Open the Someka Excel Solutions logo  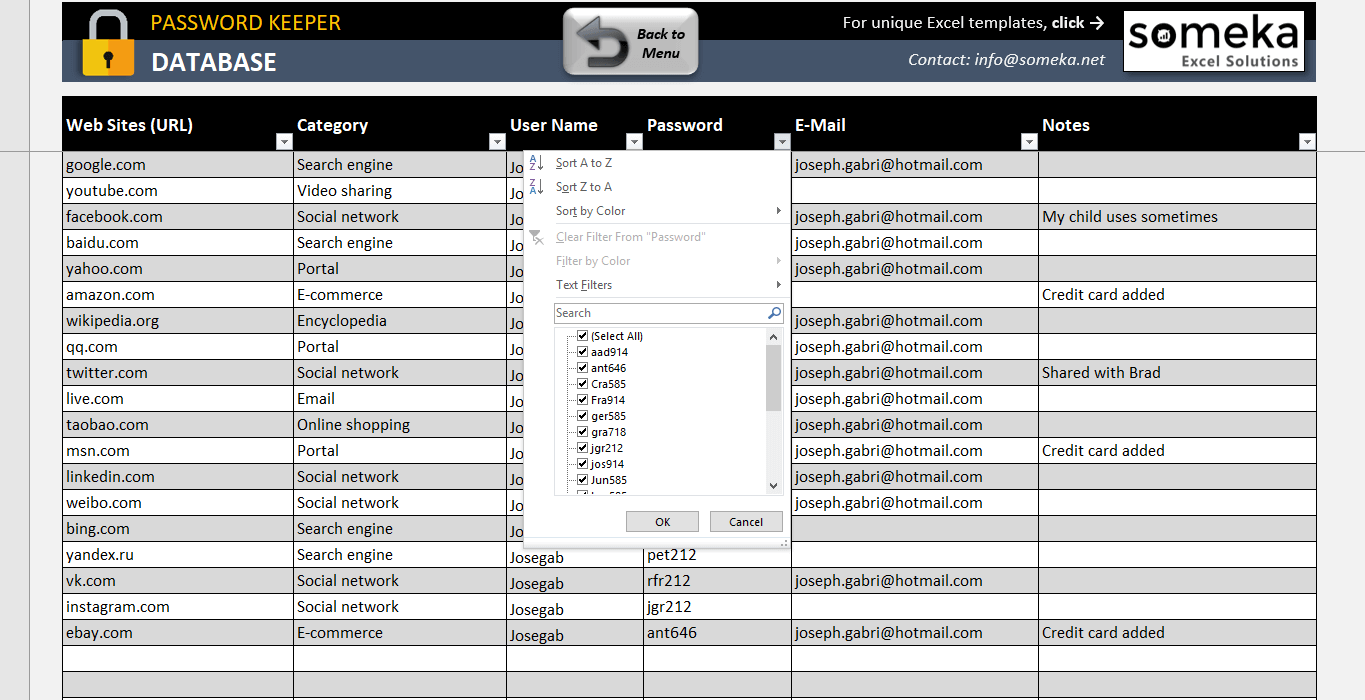(x=1213, y=42)
